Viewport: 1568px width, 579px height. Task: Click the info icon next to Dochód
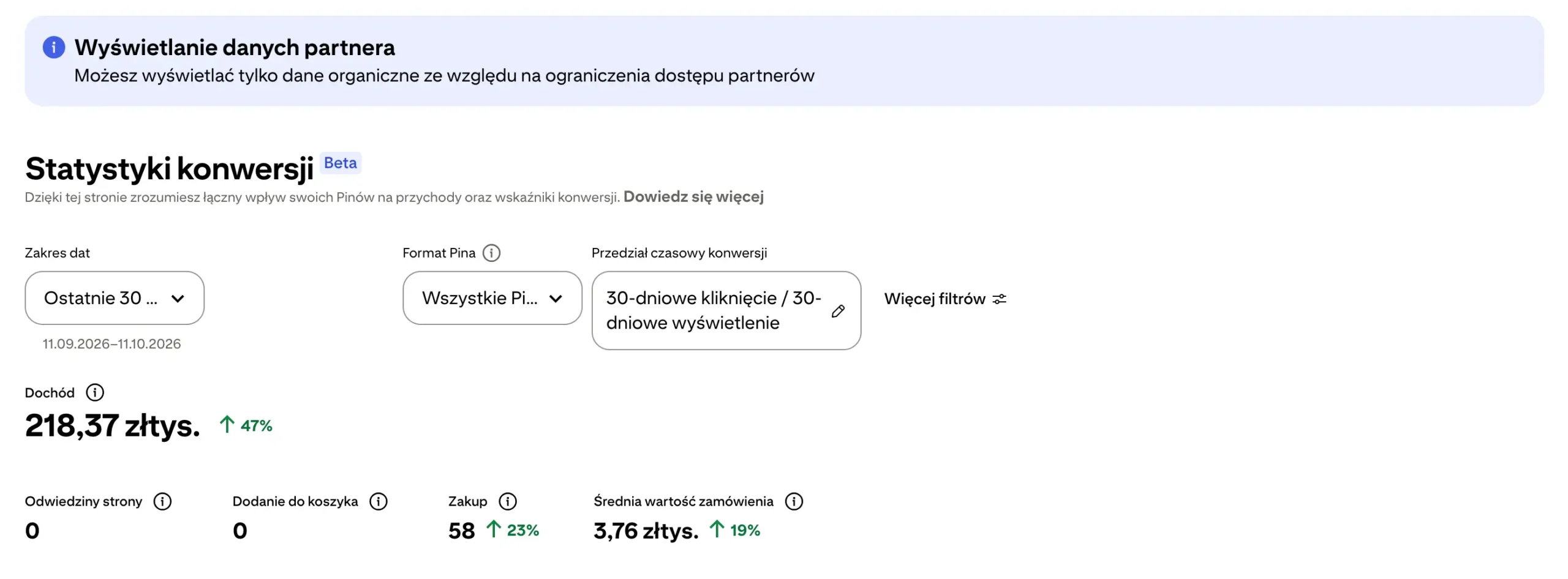[95, 392]
